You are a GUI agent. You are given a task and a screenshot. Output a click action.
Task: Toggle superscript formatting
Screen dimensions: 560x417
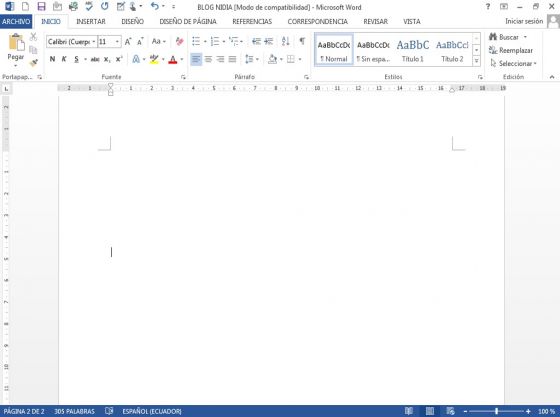click(x=119, y=59)
